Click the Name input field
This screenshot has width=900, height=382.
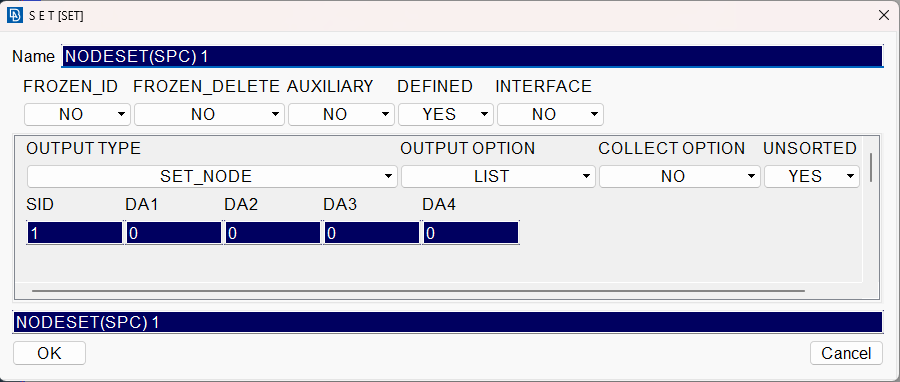[x=472, y=56]
